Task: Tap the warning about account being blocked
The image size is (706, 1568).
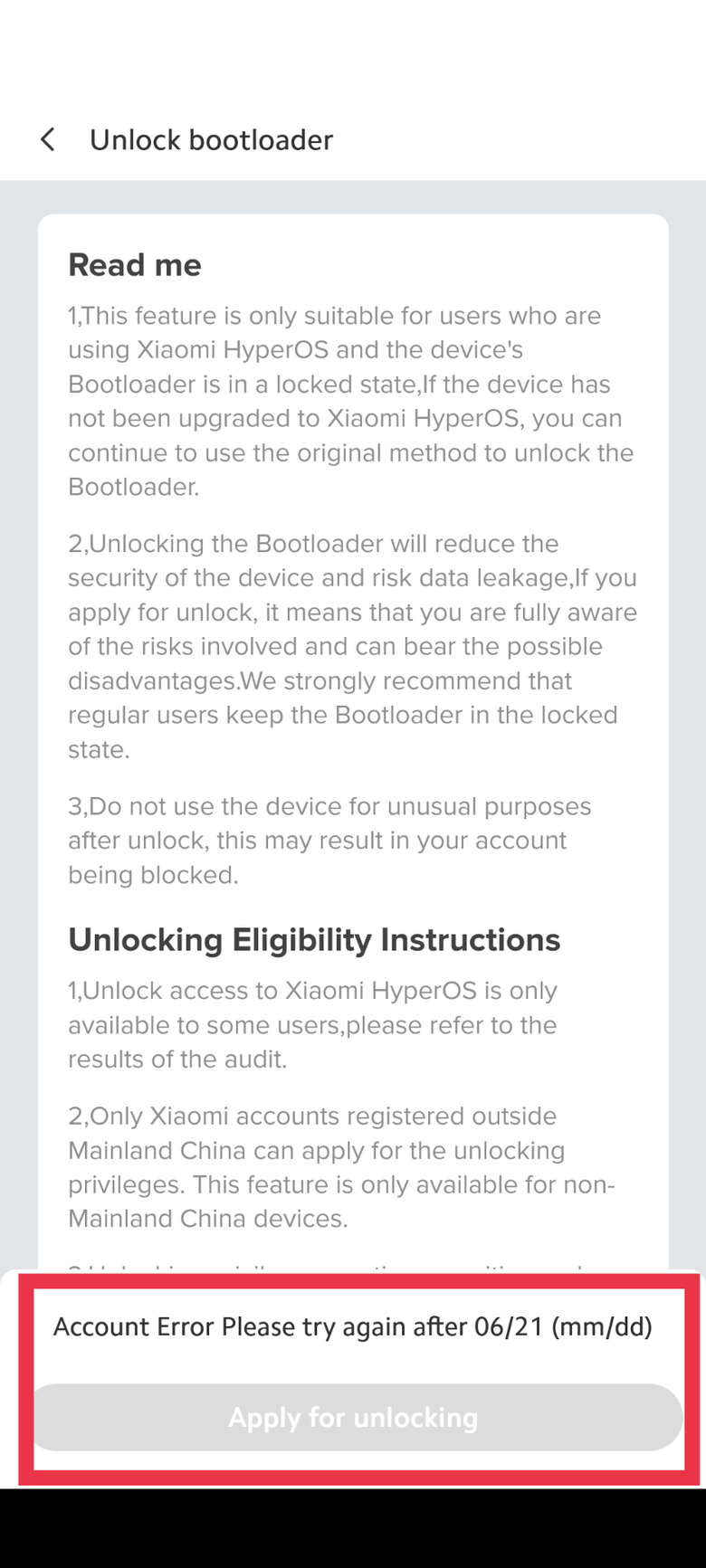Action: tap(329, 841)
